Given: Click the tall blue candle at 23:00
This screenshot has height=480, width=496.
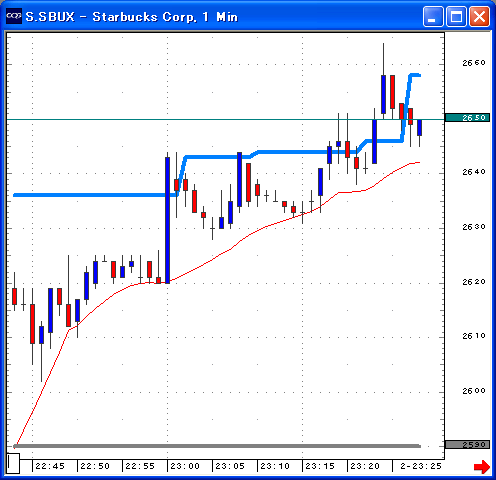Looking at the screenshot, I should [167, 220].
